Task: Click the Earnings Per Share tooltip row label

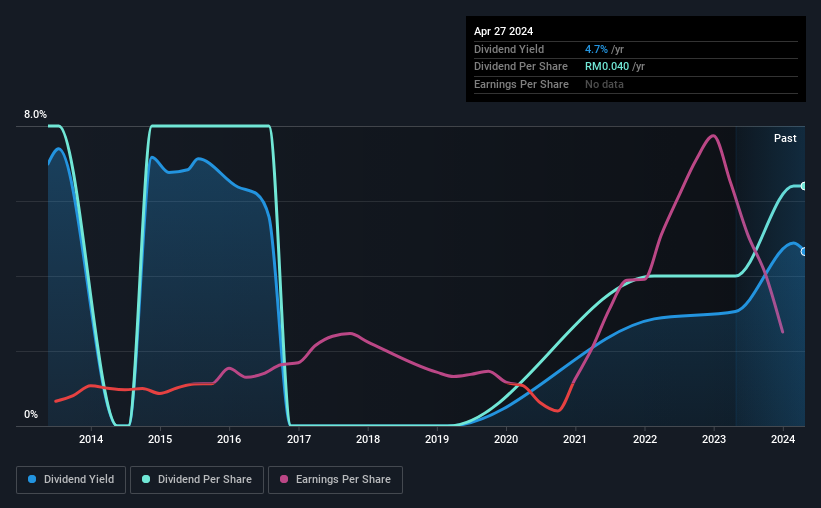Action: click(x=522, y=84)
